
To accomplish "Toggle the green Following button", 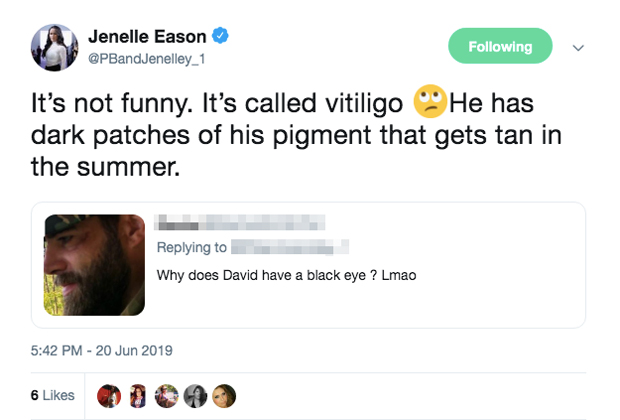I will 501,47.
